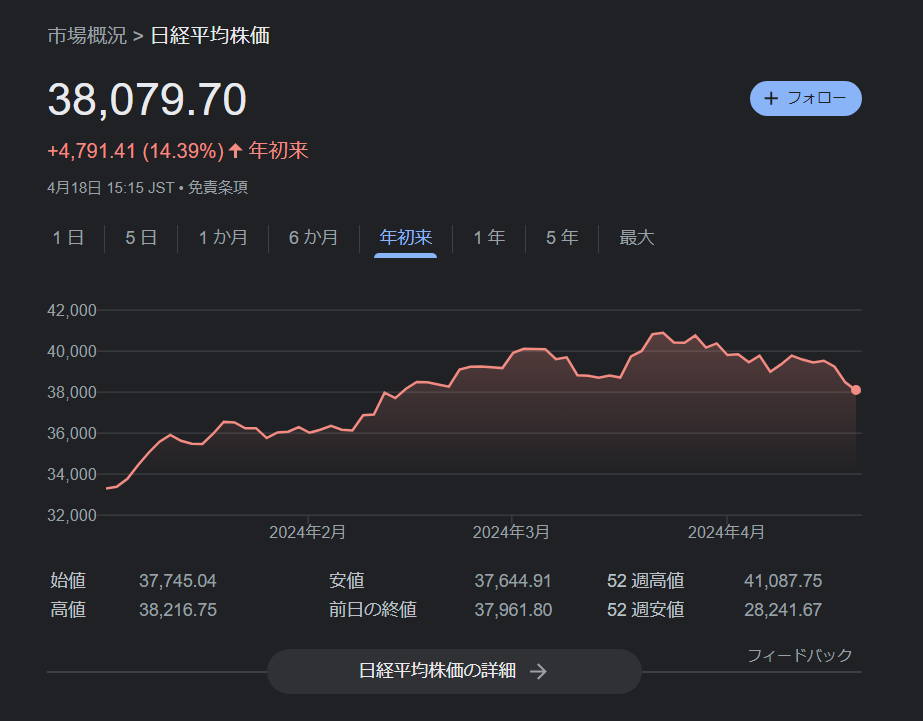Select the 5日 range tab
The image size is (923, 721).
(141, 238)
